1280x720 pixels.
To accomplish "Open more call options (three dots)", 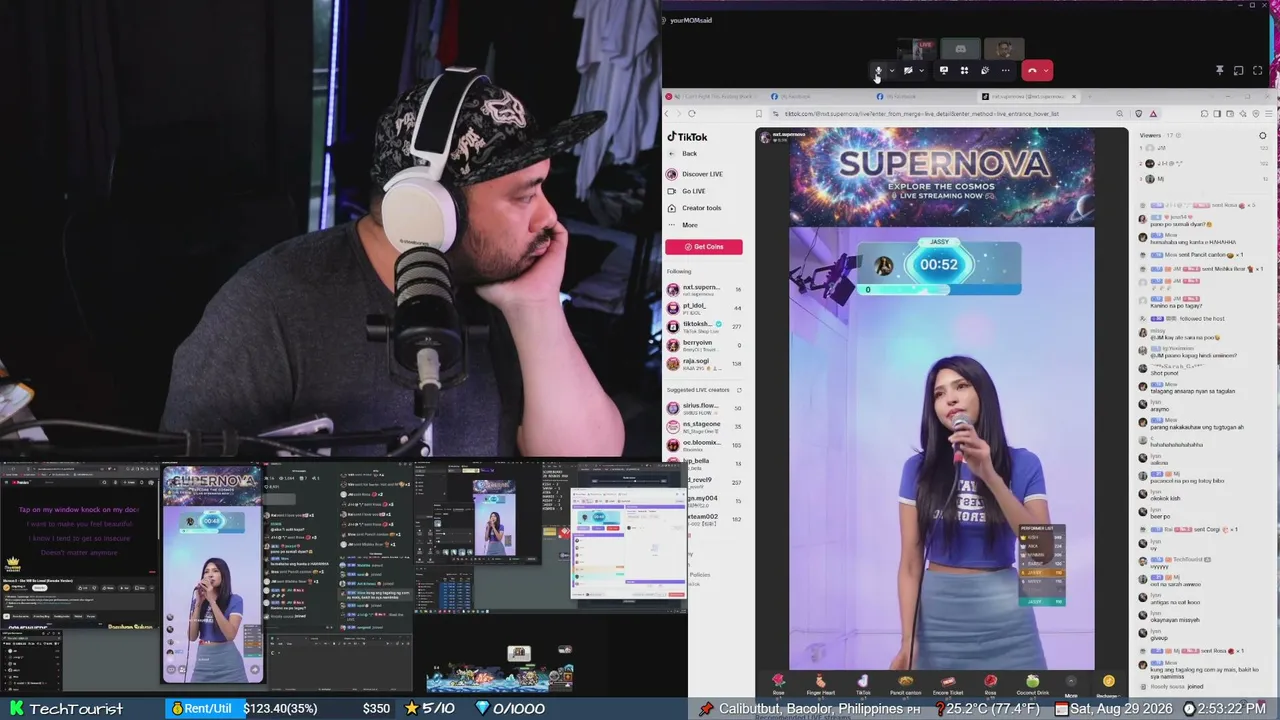I will (1006, 71).
